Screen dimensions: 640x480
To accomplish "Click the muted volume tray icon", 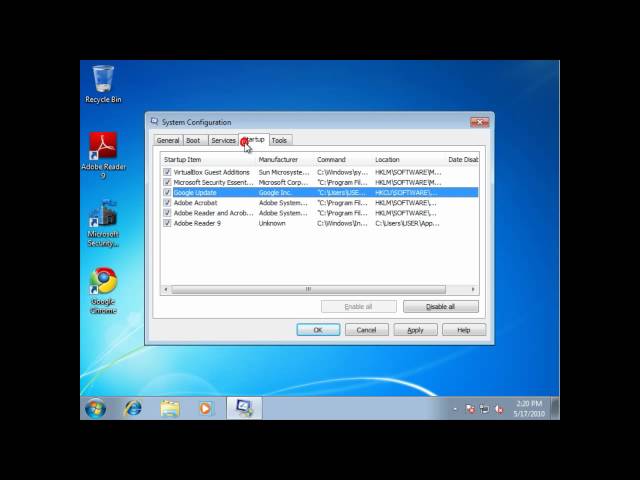I will (499, 409).
